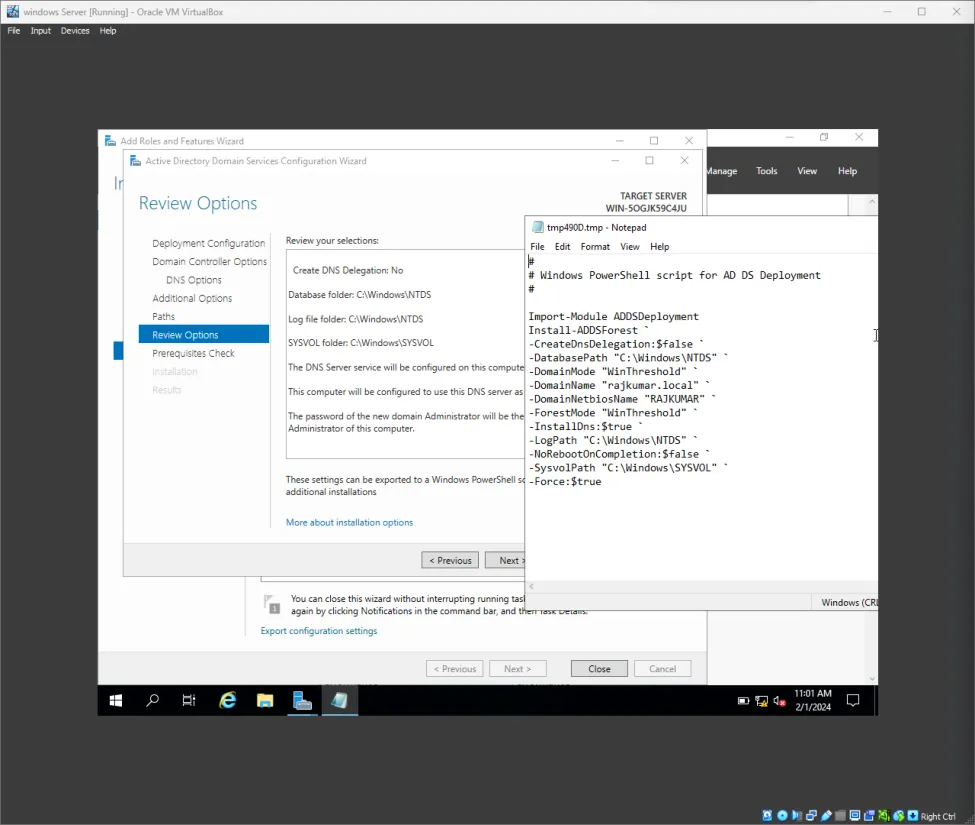Click the Install-ADDSForest line in Notepad
This screenshot has height=825, width=975.
pyautogui.click(x=588, y=330)
